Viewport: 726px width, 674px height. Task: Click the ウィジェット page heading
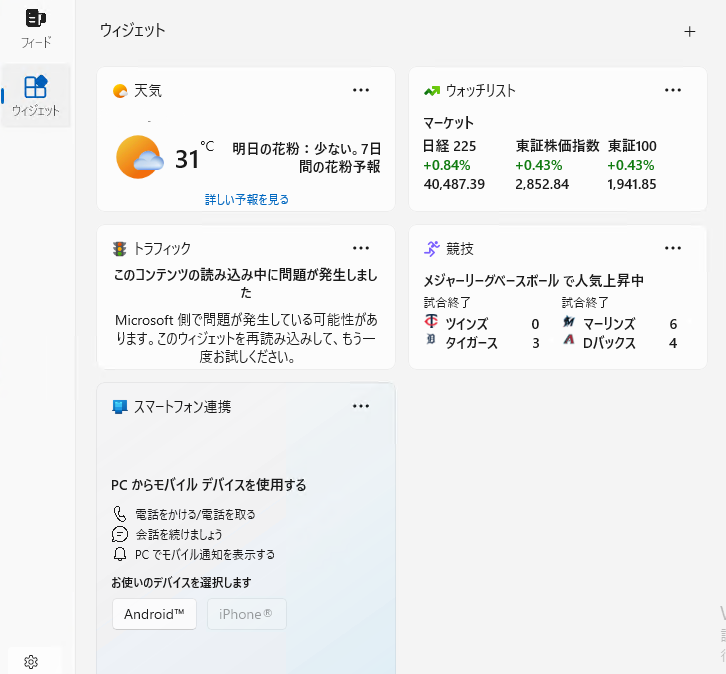[x=132, y=31]
